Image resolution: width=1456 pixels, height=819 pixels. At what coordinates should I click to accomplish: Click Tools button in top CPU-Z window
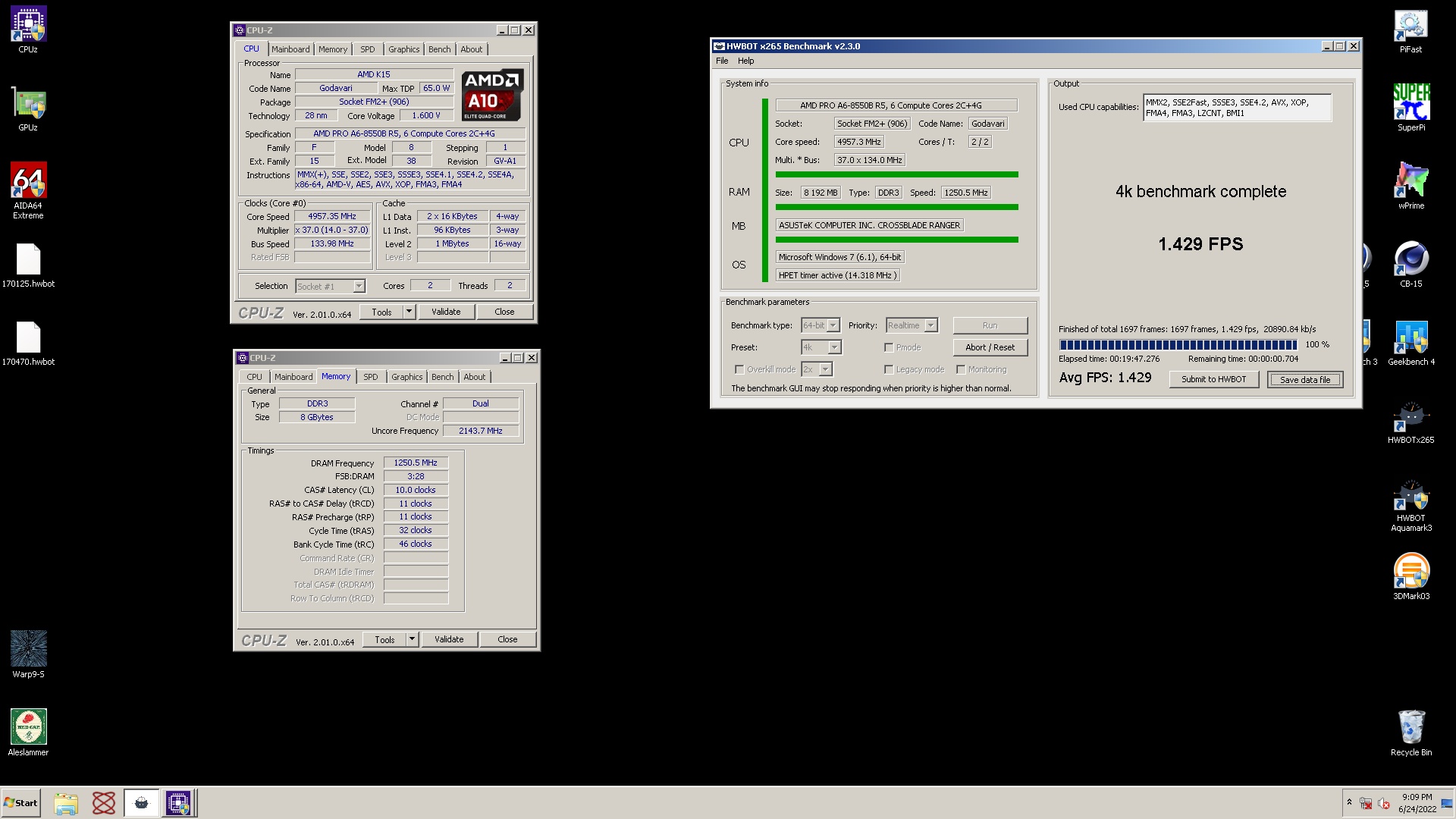coord(381,312)
